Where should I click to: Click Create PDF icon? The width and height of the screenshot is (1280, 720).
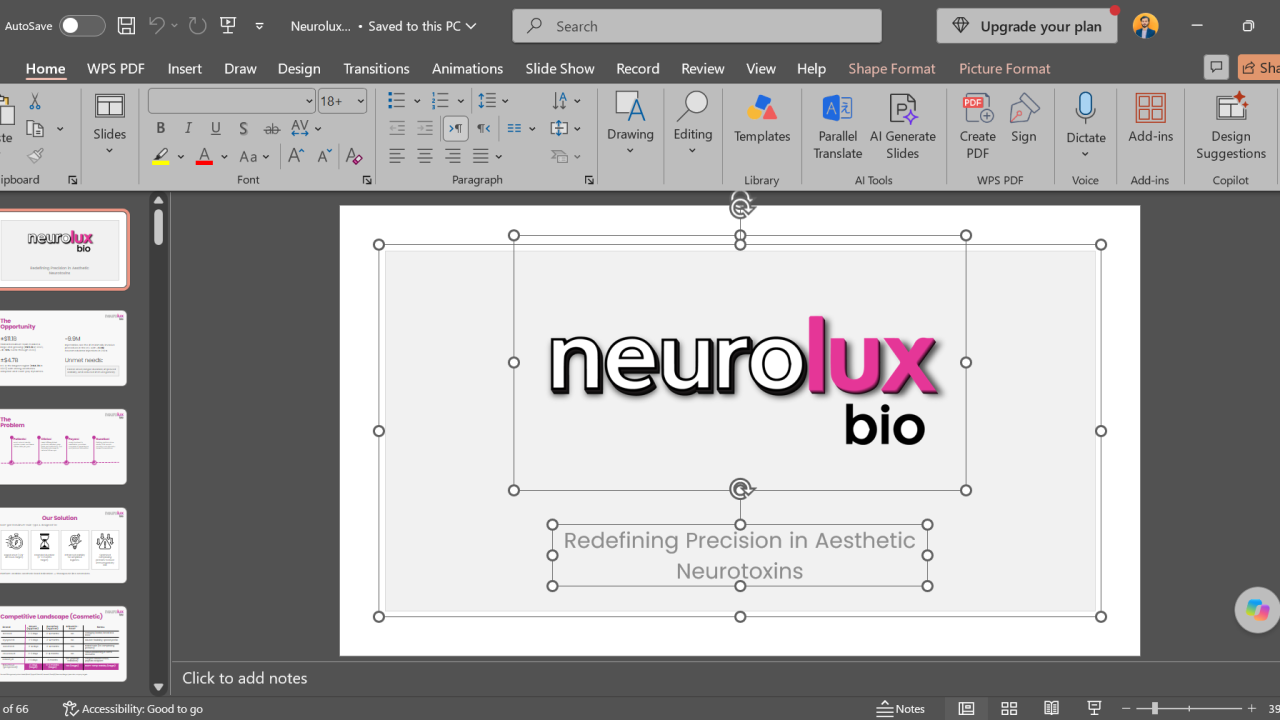[977, 126]
